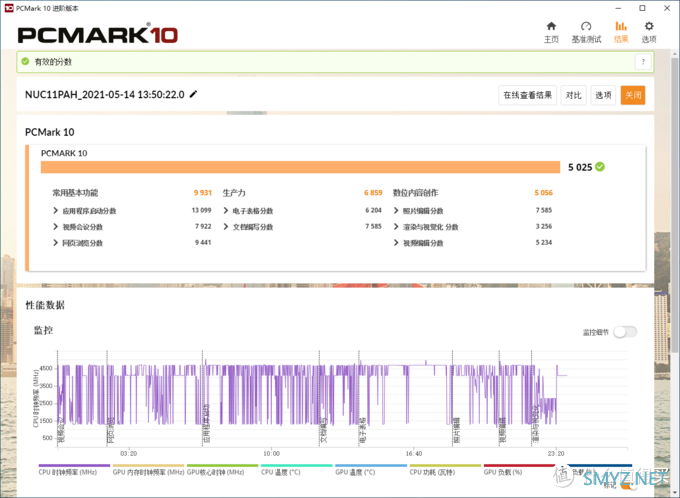
Task: Click the PCMark 10 title bar app icon
Action: [9, 8]
